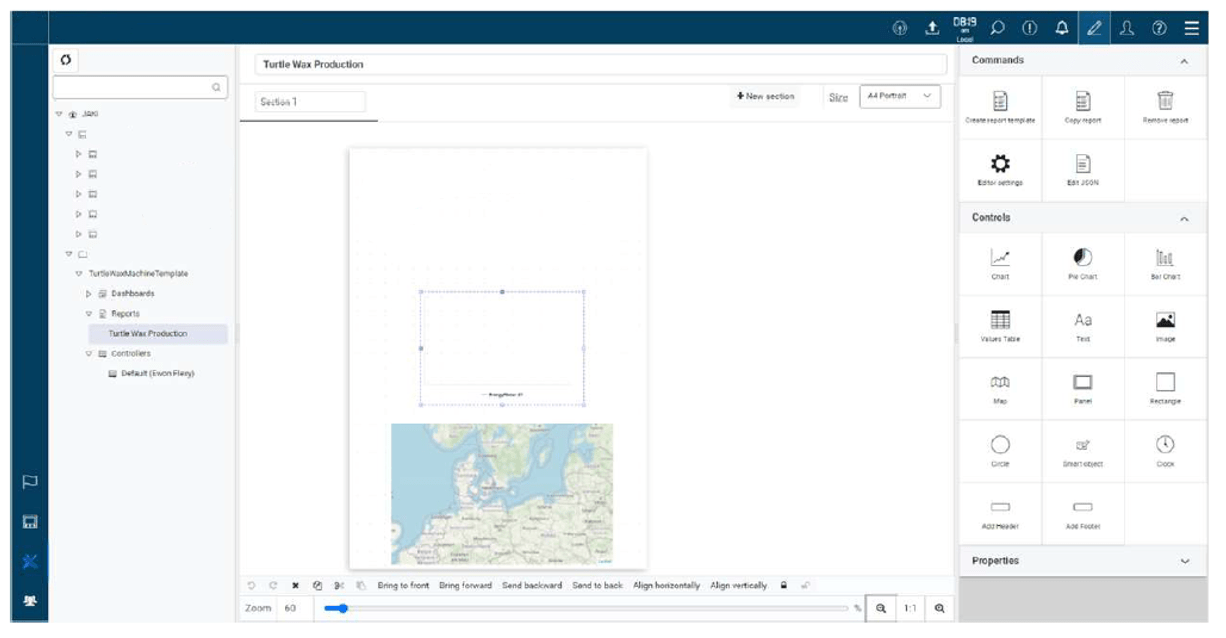
Task: Open the notifications bell
Action: click(x=1062, y=29)
